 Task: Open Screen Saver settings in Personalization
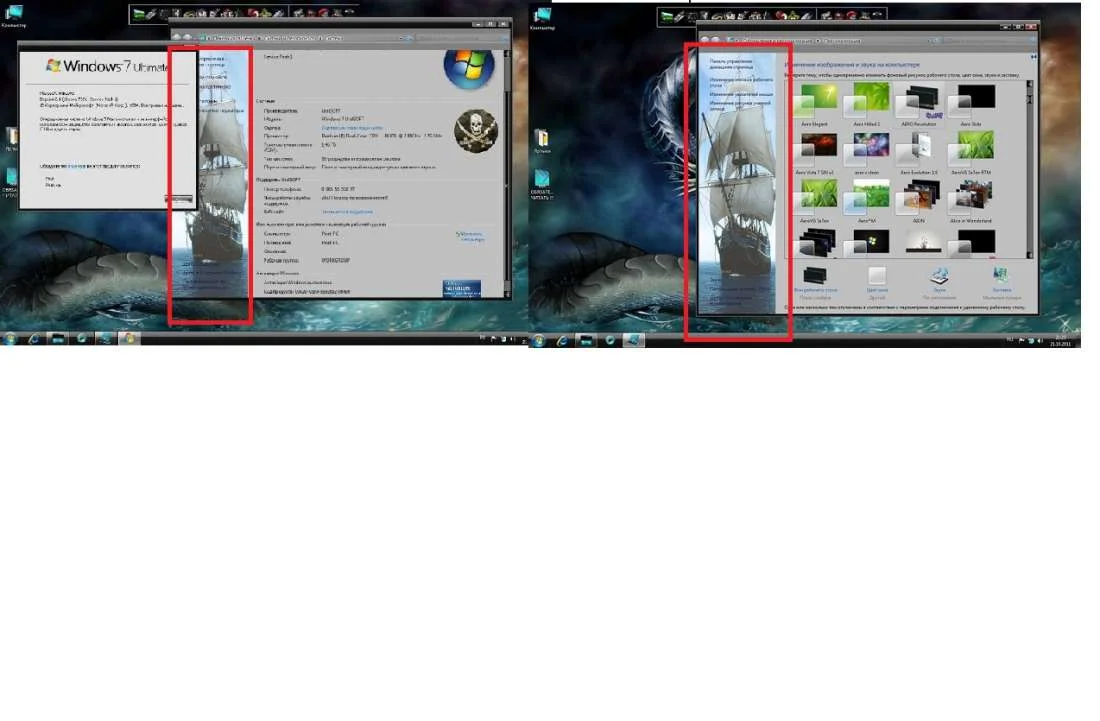point(1002,281)
